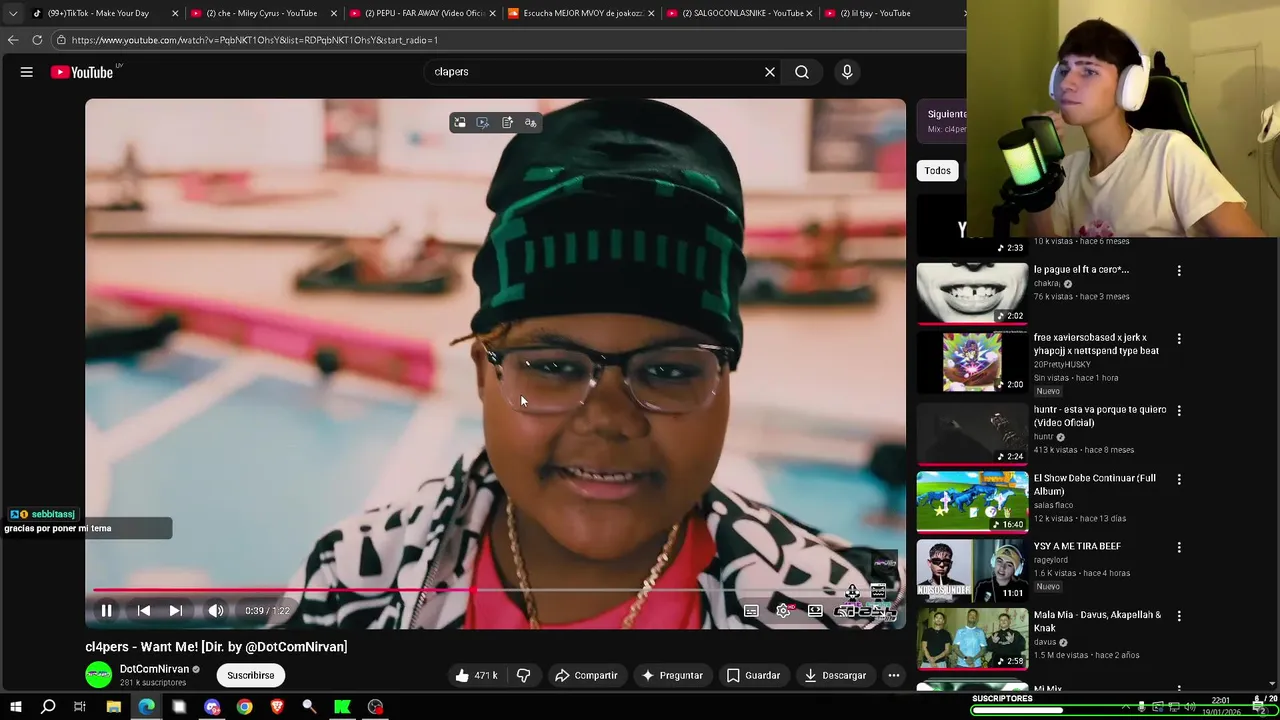
Task: Toggle subtitles on the player
Action: pyautogui.click(x=751, y=611)
